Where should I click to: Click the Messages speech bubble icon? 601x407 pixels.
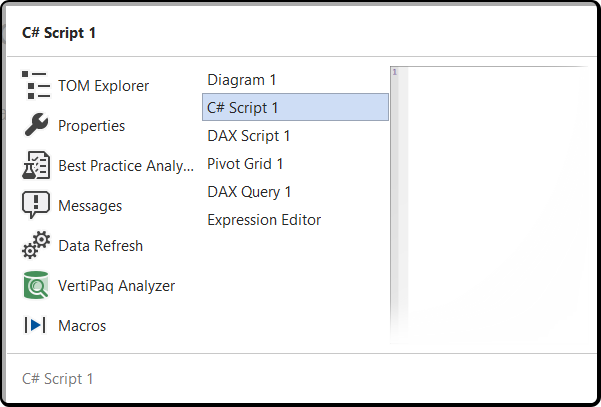click(x=36, y=205)
